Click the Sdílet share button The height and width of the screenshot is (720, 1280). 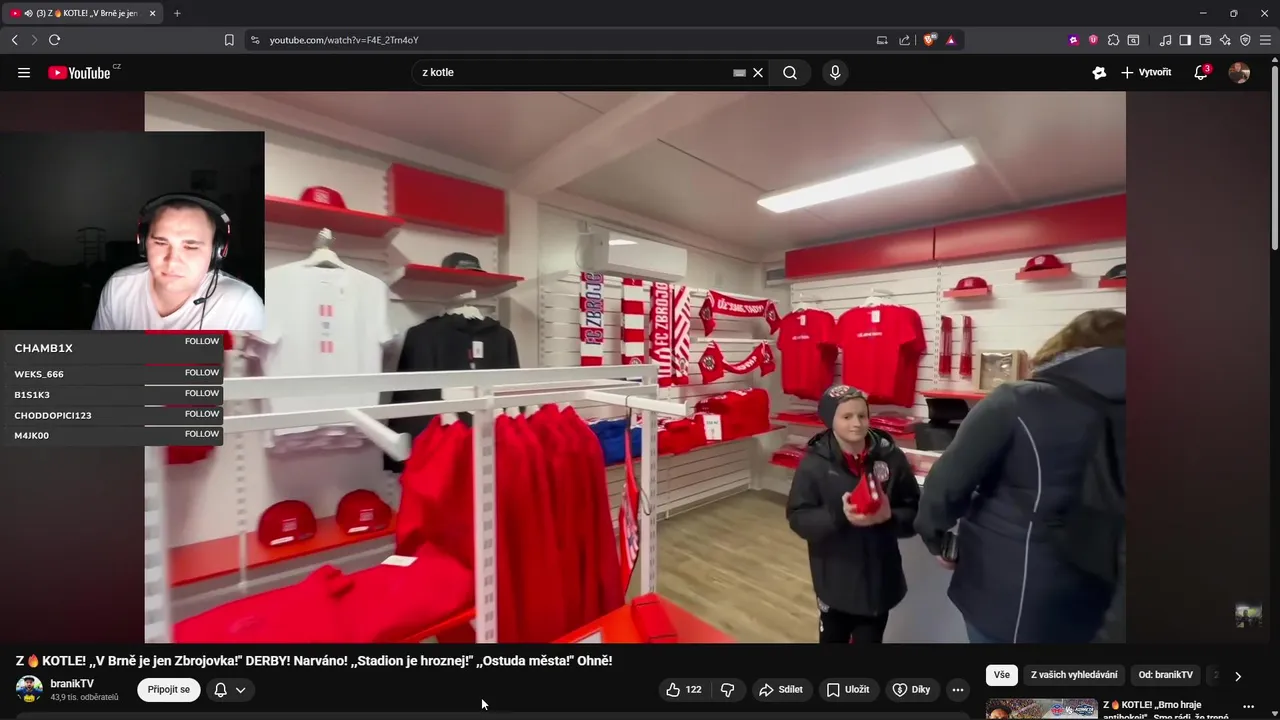[x=781, y=689]
